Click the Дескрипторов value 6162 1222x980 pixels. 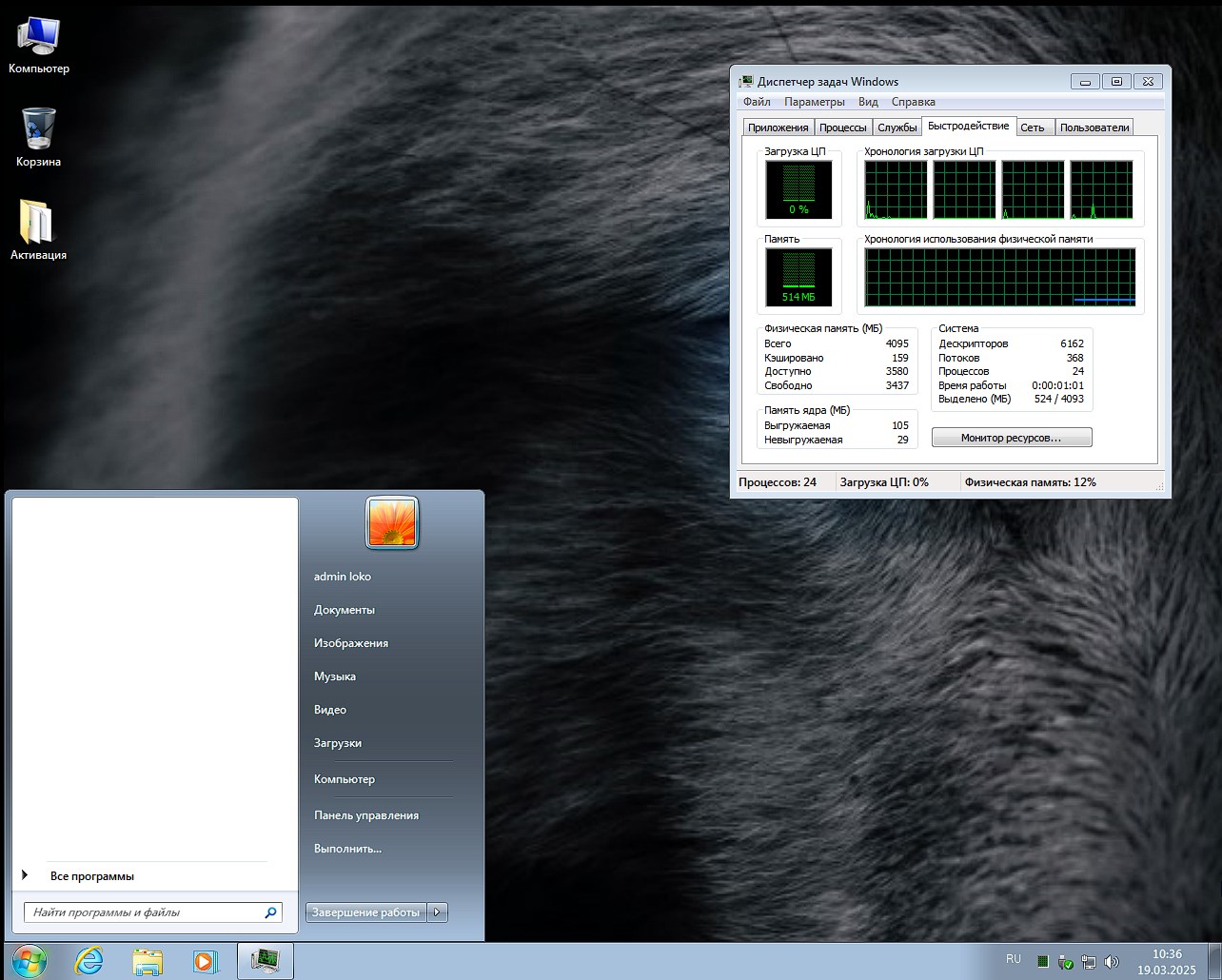1072,344
